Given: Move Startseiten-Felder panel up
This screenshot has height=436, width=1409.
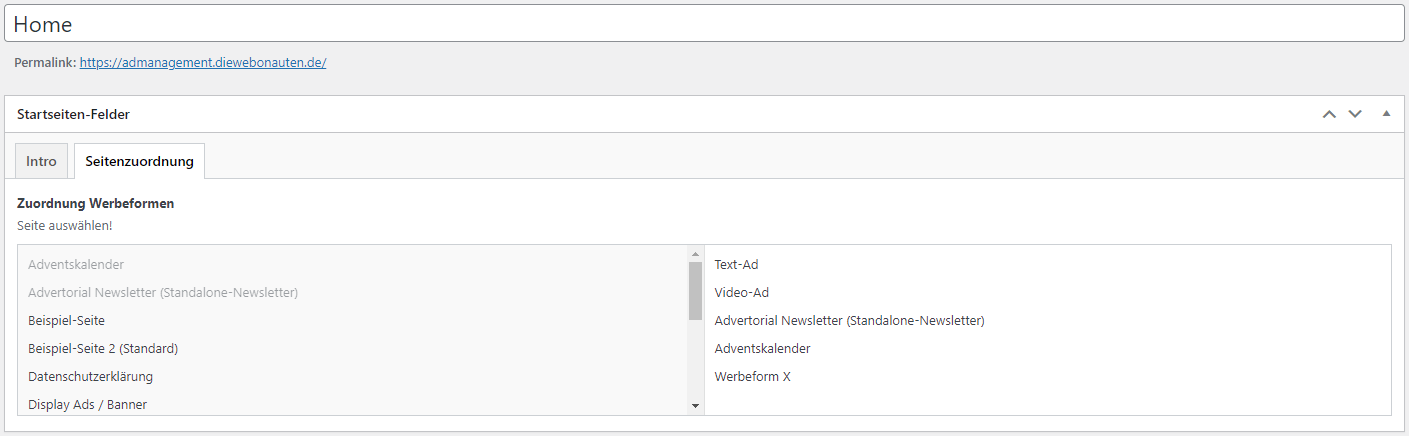Looking at the screenshot, I should (1329, 114).
